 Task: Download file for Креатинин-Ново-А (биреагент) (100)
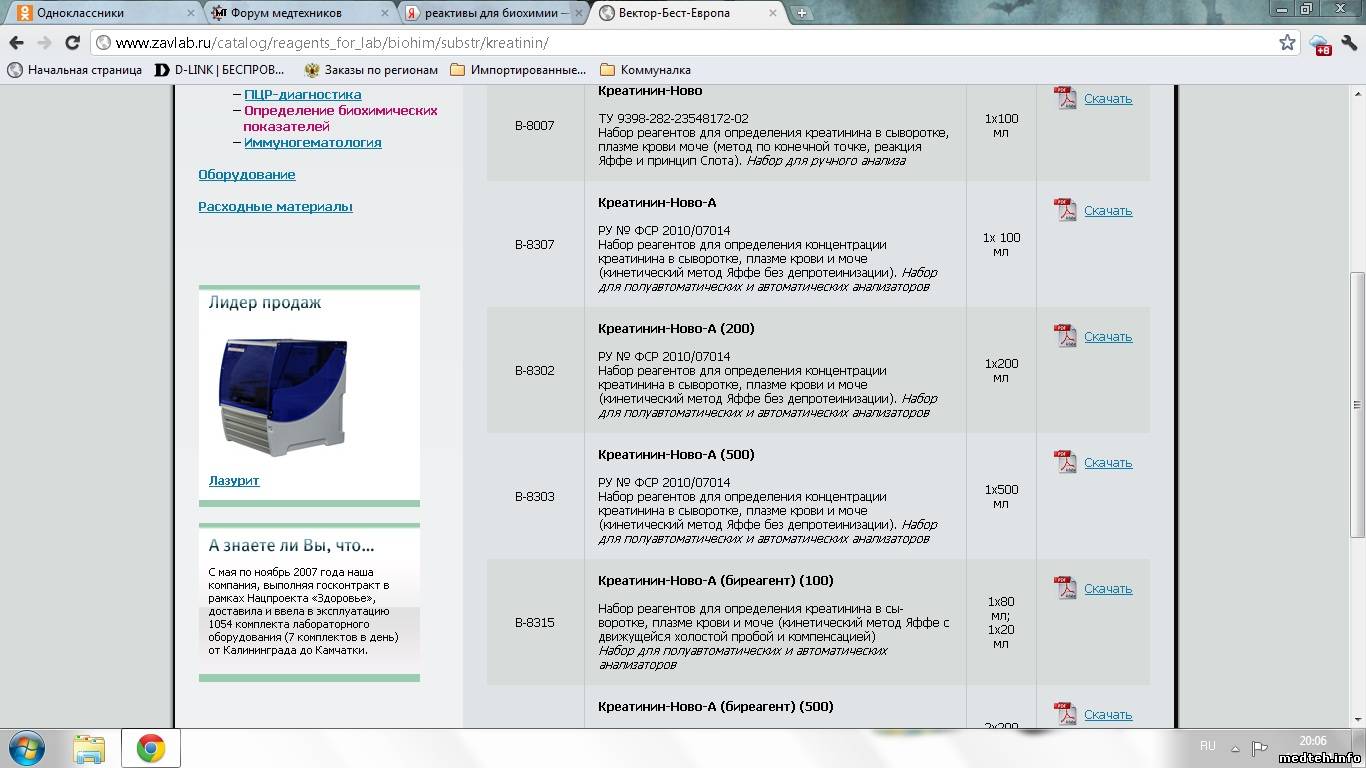[1108, 589]
